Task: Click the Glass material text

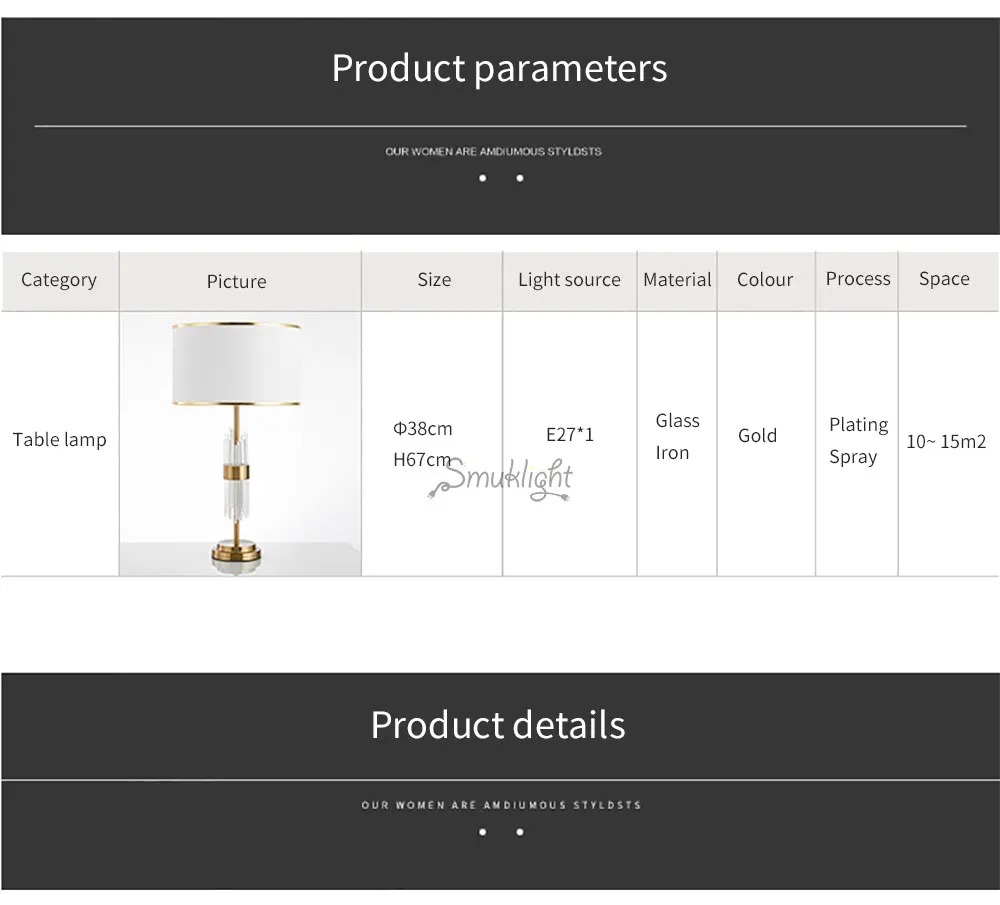Action: [677, 421]
